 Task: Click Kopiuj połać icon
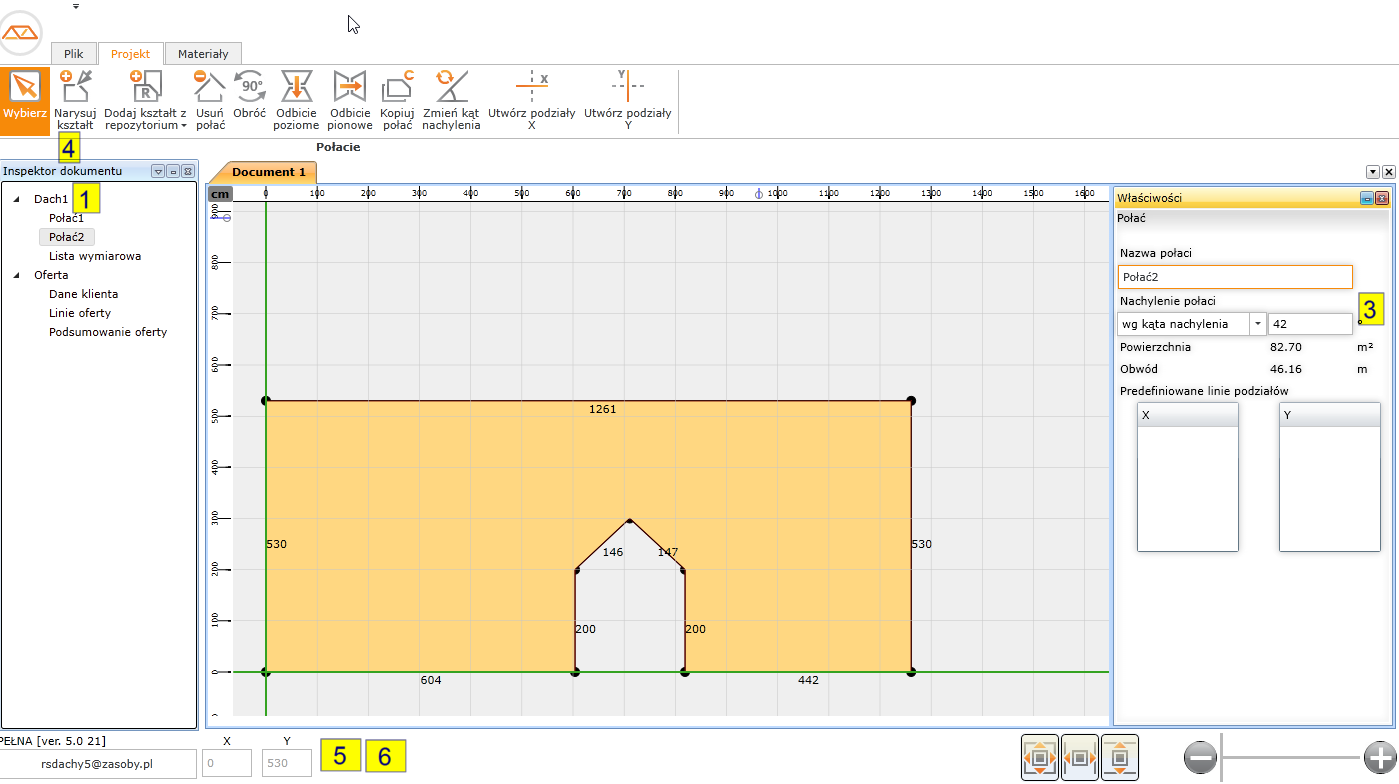[x=397, y=99]
